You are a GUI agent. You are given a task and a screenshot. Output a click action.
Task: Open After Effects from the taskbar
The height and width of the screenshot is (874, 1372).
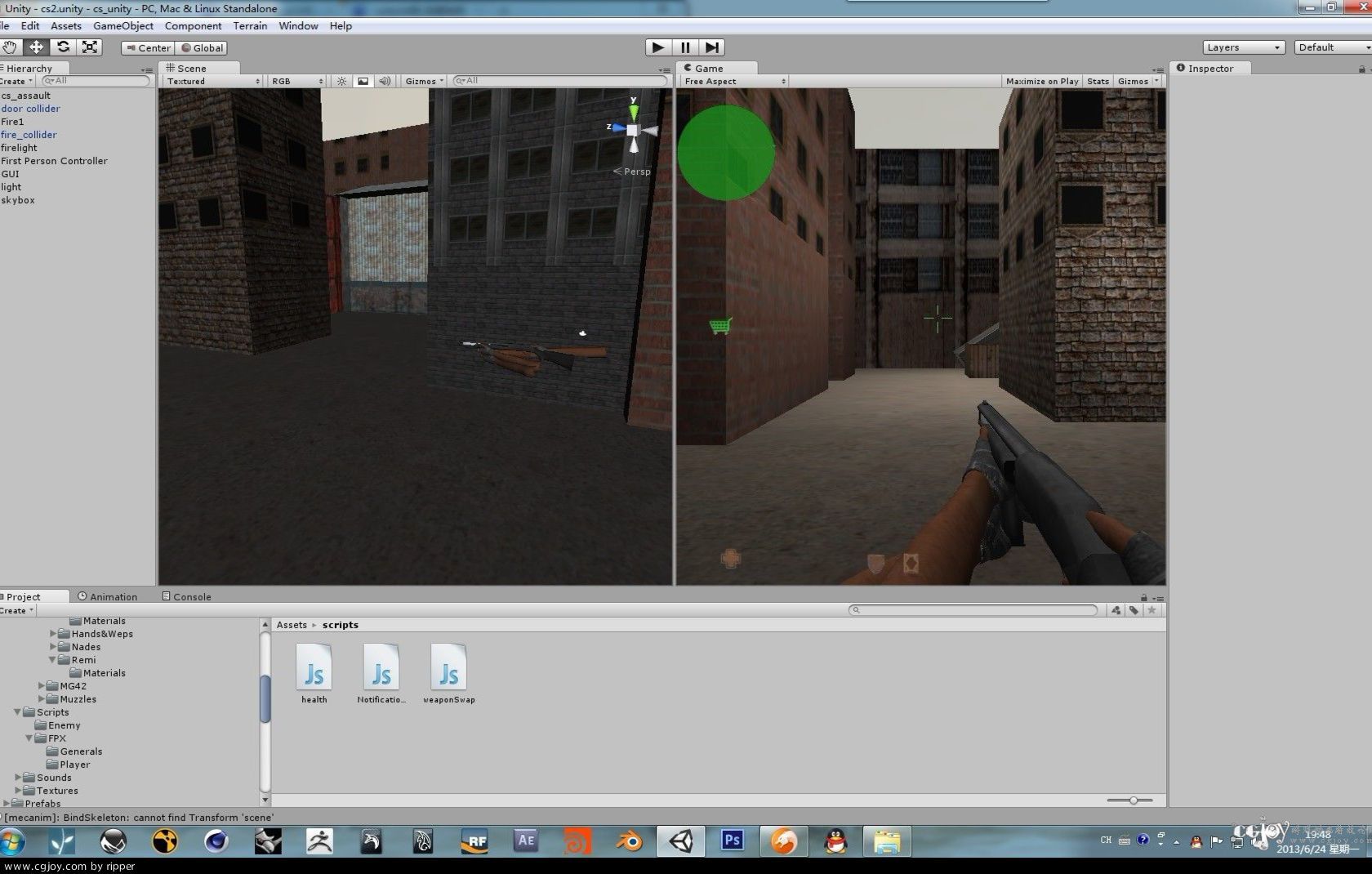526,841
